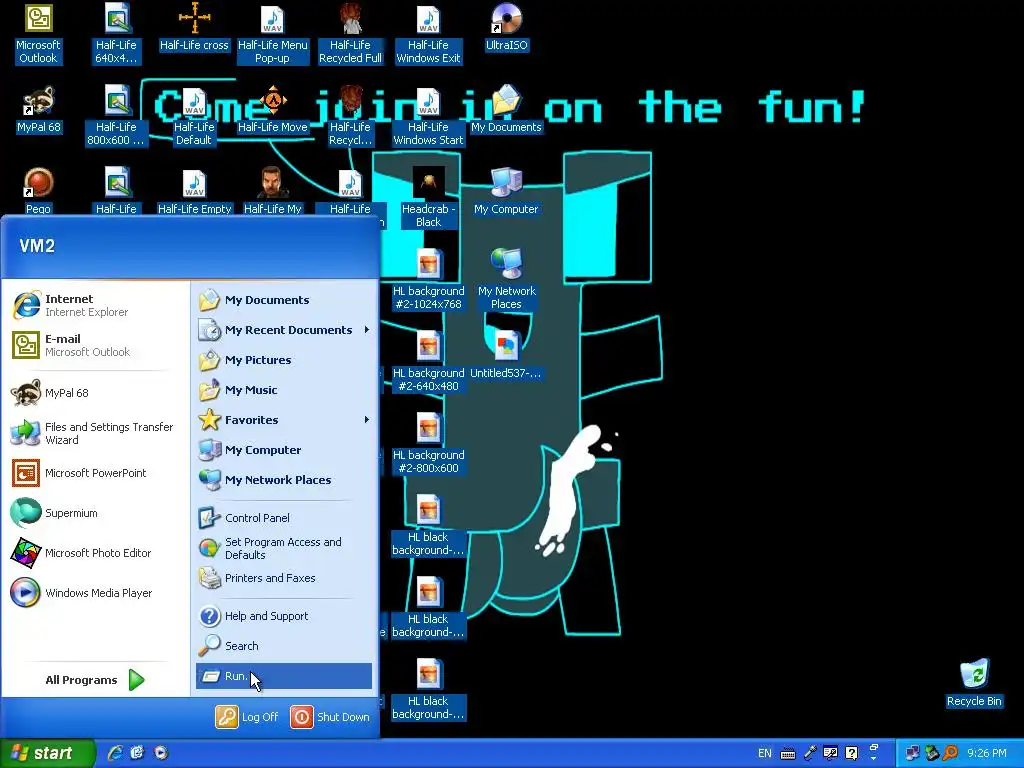Select HL background #2-1024x768 image file
Image resolution: width=1024 pixels, height=768 pixels.
point(428,280)
